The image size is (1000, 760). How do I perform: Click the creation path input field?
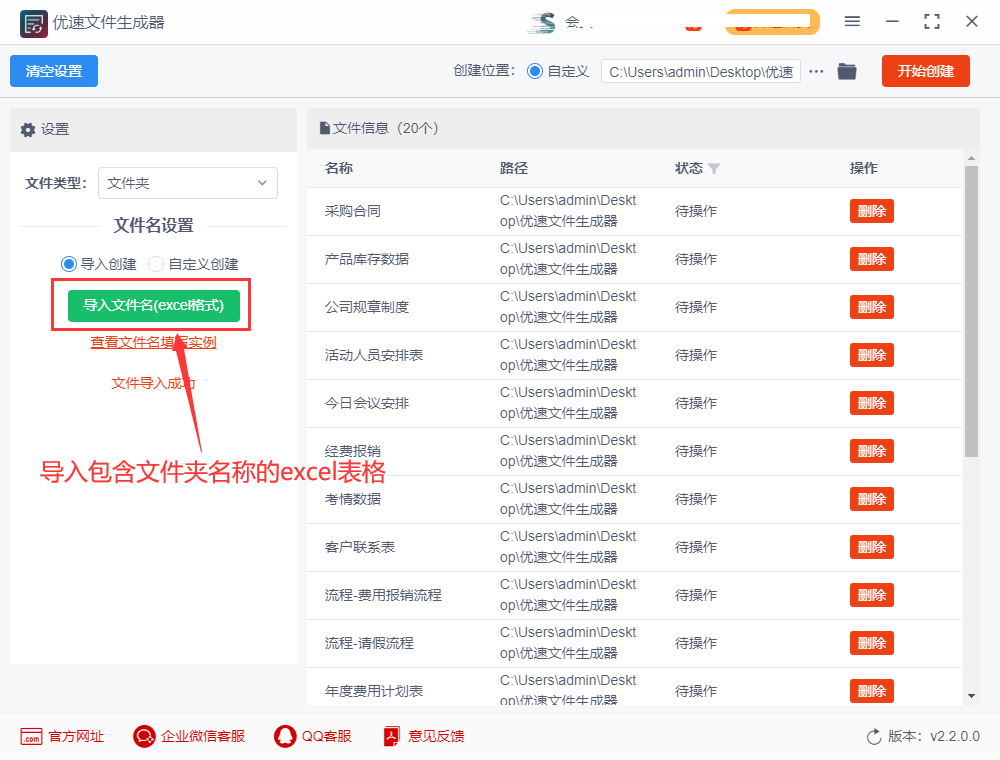700,71
